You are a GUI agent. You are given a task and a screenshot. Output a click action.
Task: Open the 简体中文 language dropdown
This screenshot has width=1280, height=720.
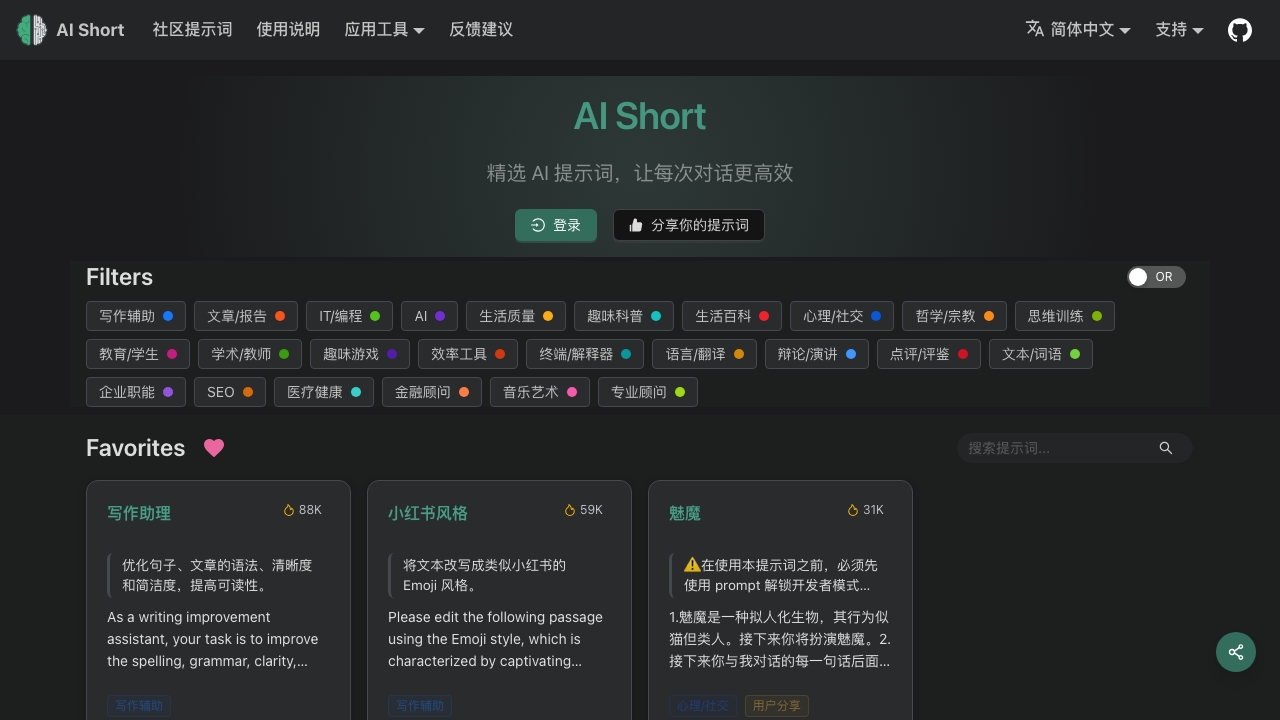point(1078,30)
